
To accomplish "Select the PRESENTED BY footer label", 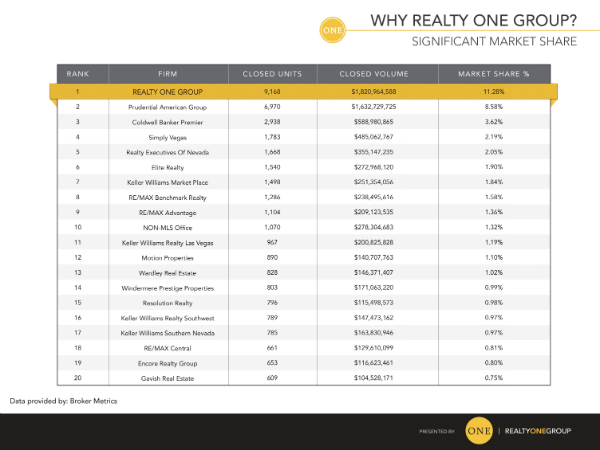I will coord(437,431).
